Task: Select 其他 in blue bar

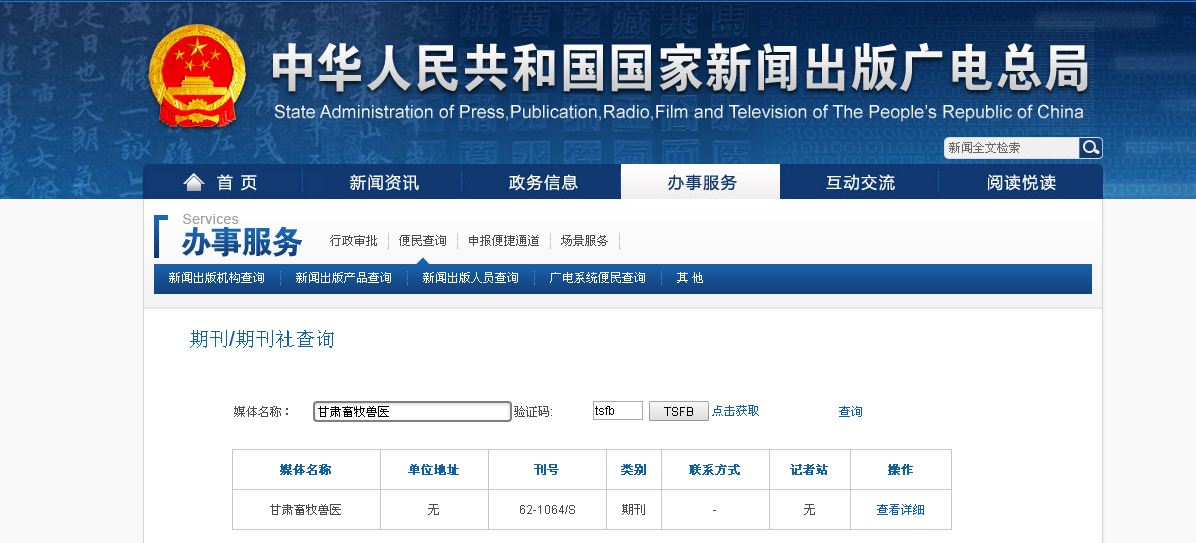Action: (x=690, y=278)
